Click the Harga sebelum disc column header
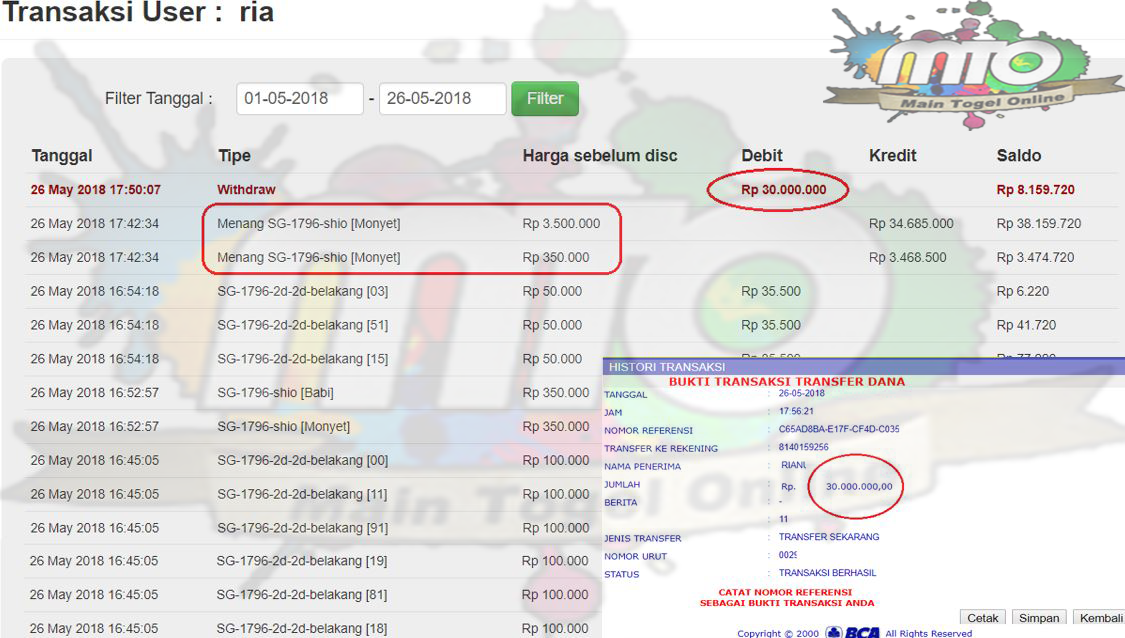Screen dimensions: 1125x638 (600, 156)
